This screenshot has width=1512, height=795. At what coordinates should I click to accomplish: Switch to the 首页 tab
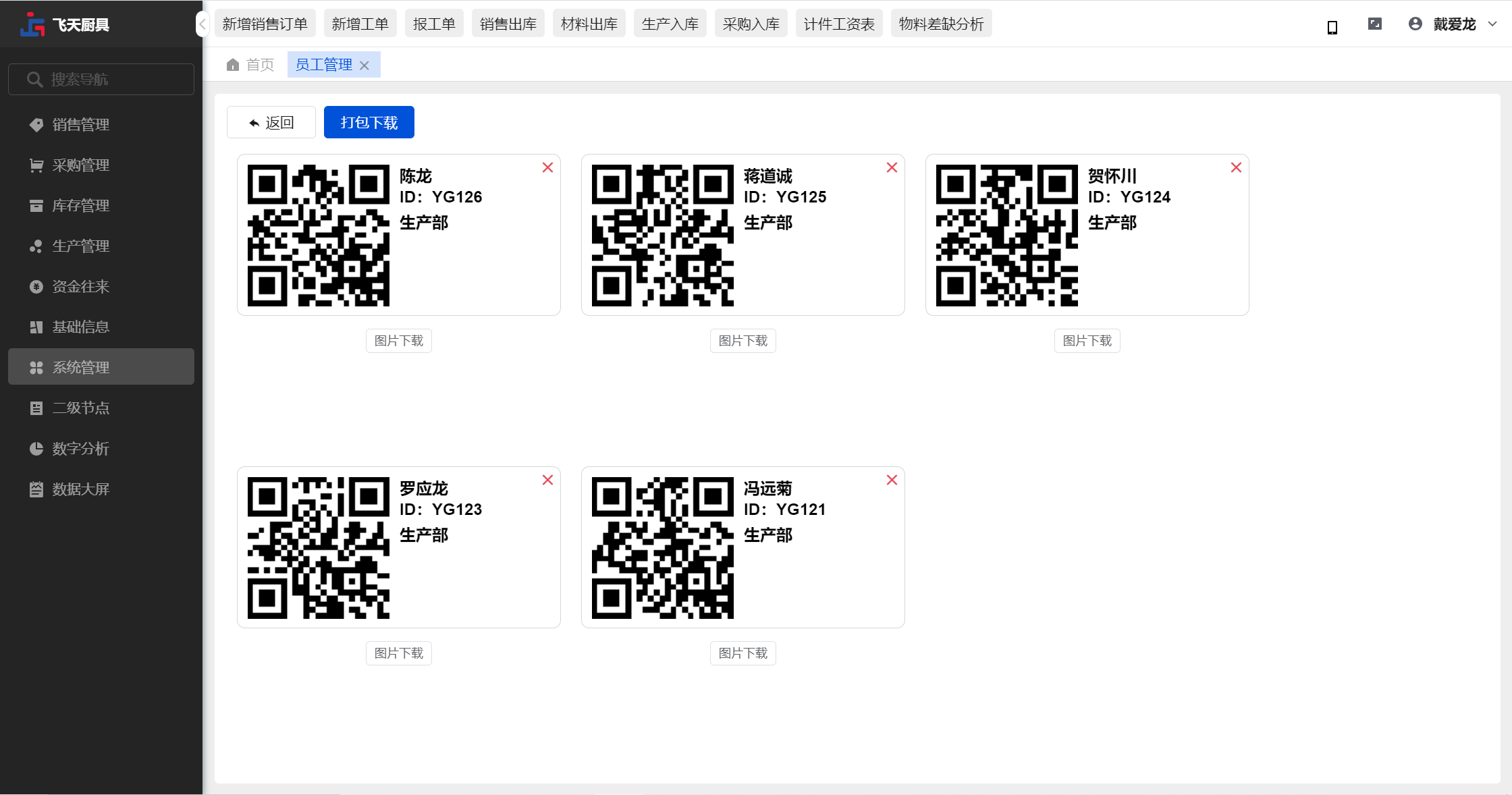point(250,65)
